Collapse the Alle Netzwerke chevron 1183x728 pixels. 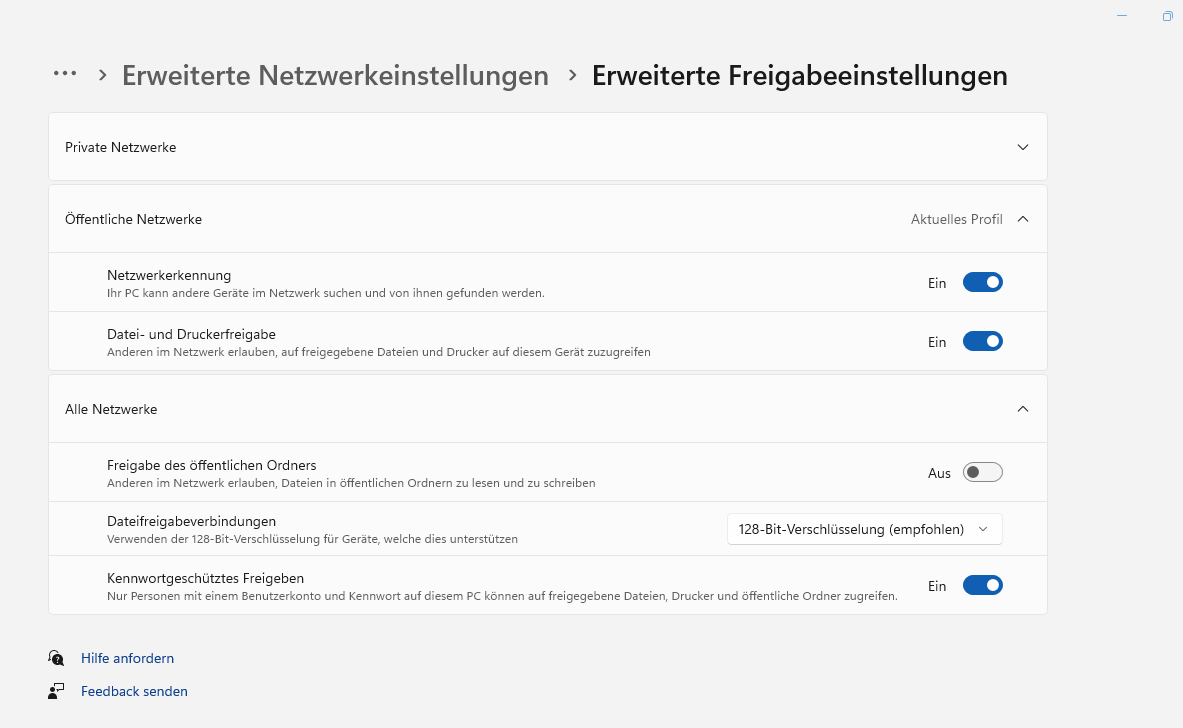click(1022, 409)
